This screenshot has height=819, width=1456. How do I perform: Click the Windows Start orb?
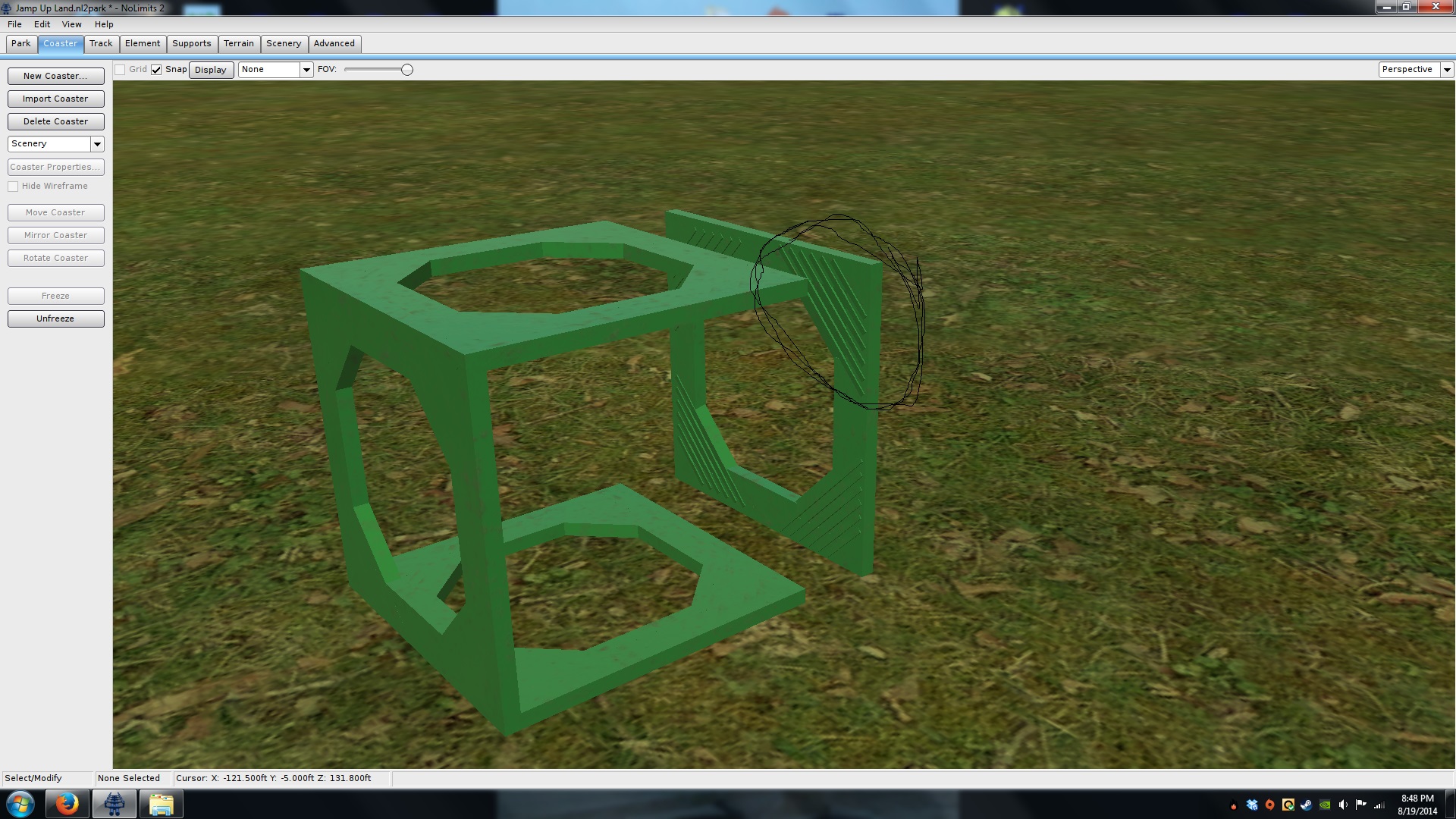(20, 804)
